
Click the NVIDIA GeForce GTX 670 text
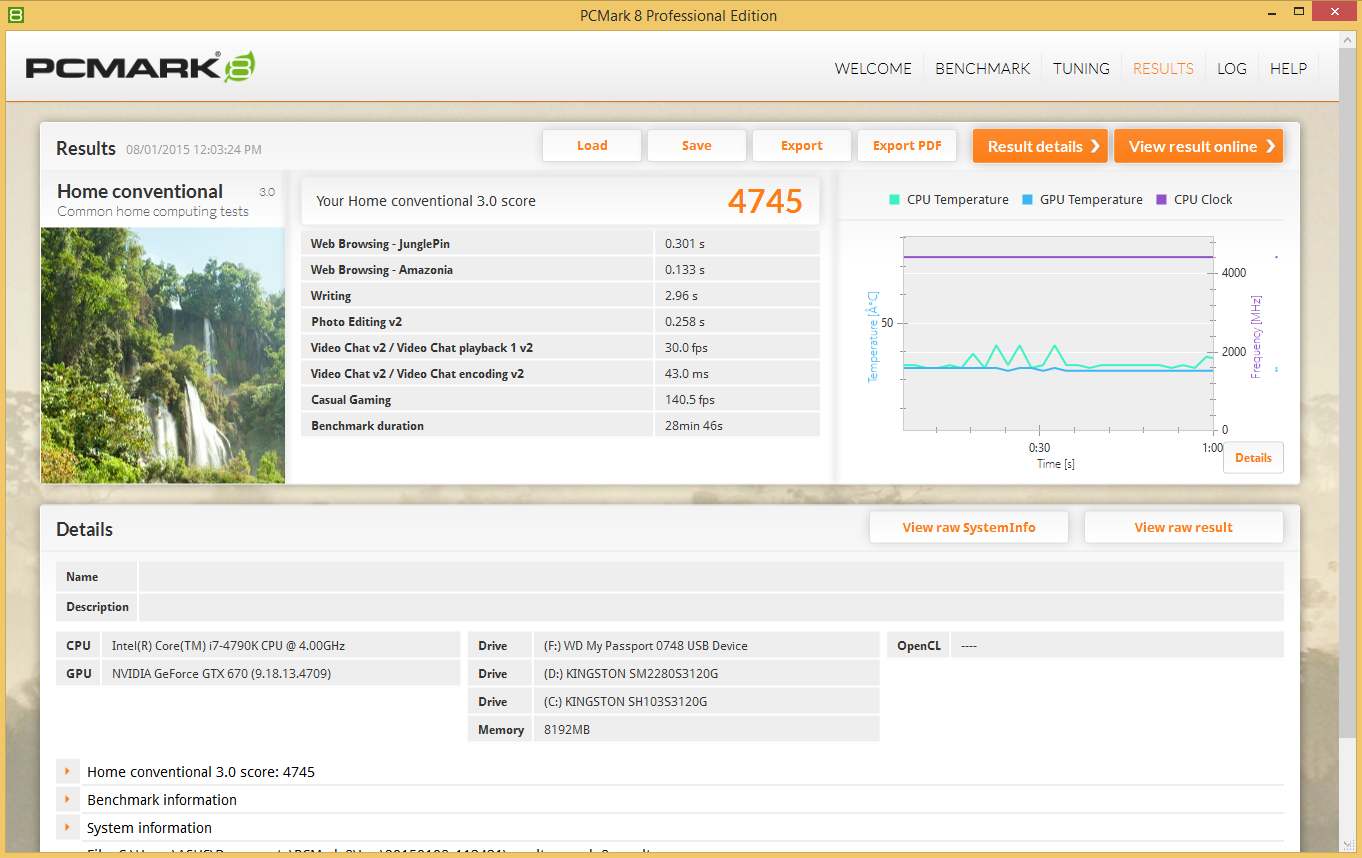point(221,674)
